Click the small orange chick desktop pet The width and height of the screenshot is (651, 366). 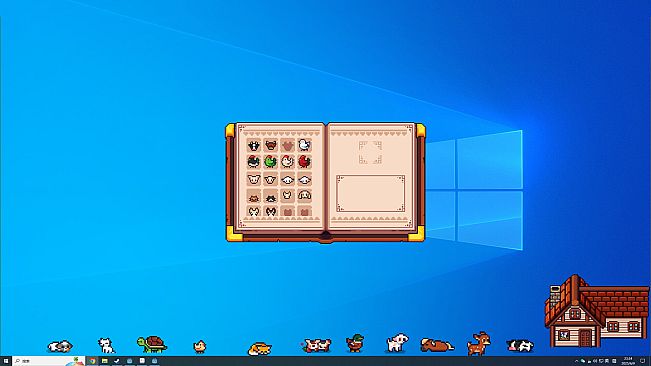click(x=200, y=346)
